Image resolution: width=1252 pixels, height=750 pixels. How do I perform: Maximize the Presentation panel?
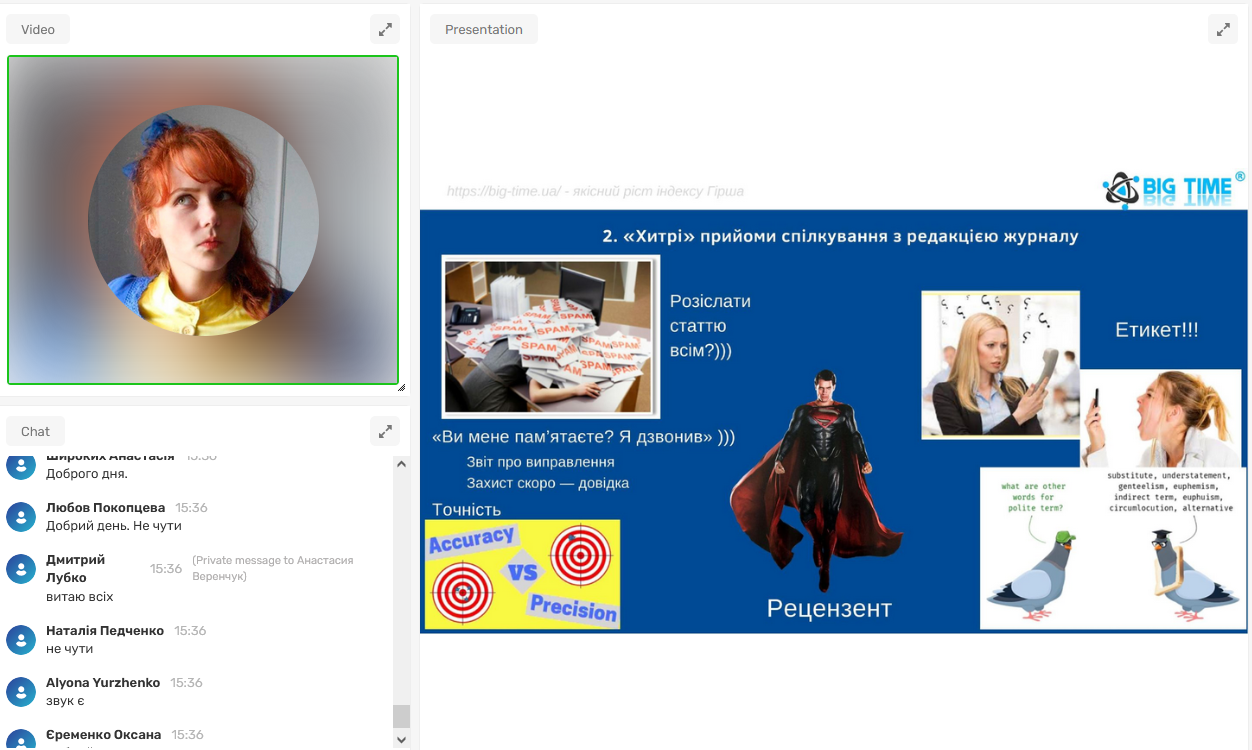point(1222,29)
